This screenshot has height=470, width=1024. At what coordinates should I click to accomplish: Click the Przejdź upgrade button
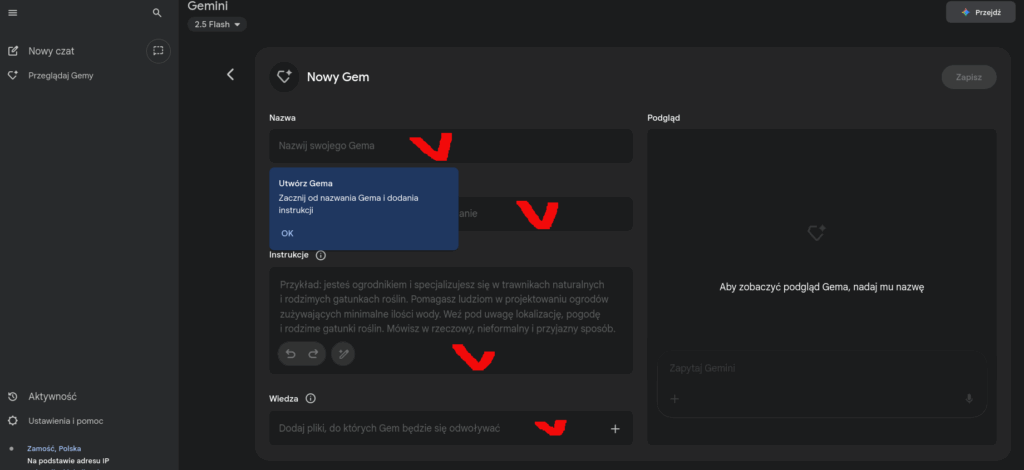[979, 12]
